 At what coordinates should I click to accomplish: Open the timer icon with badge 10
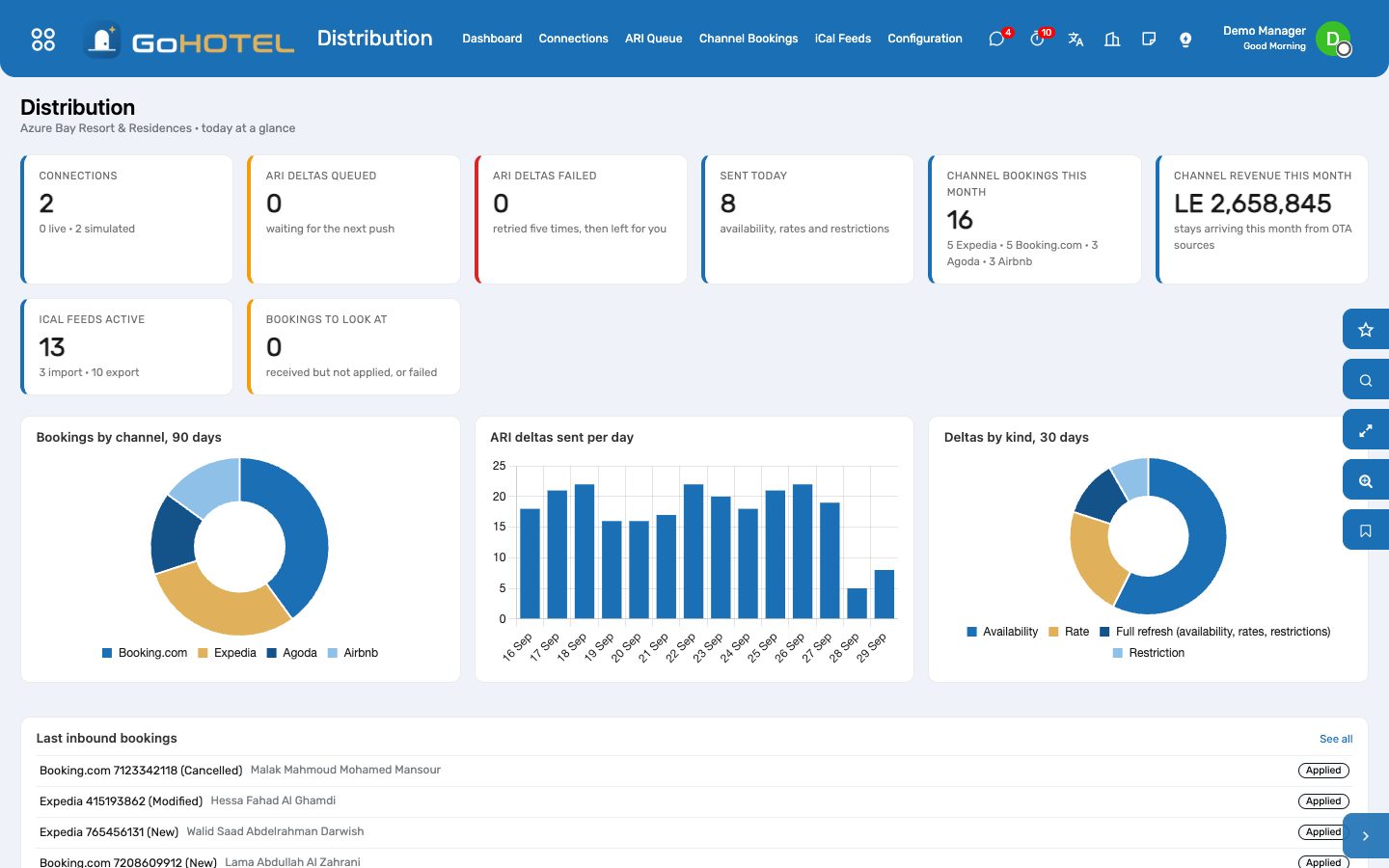[1038, 39]
